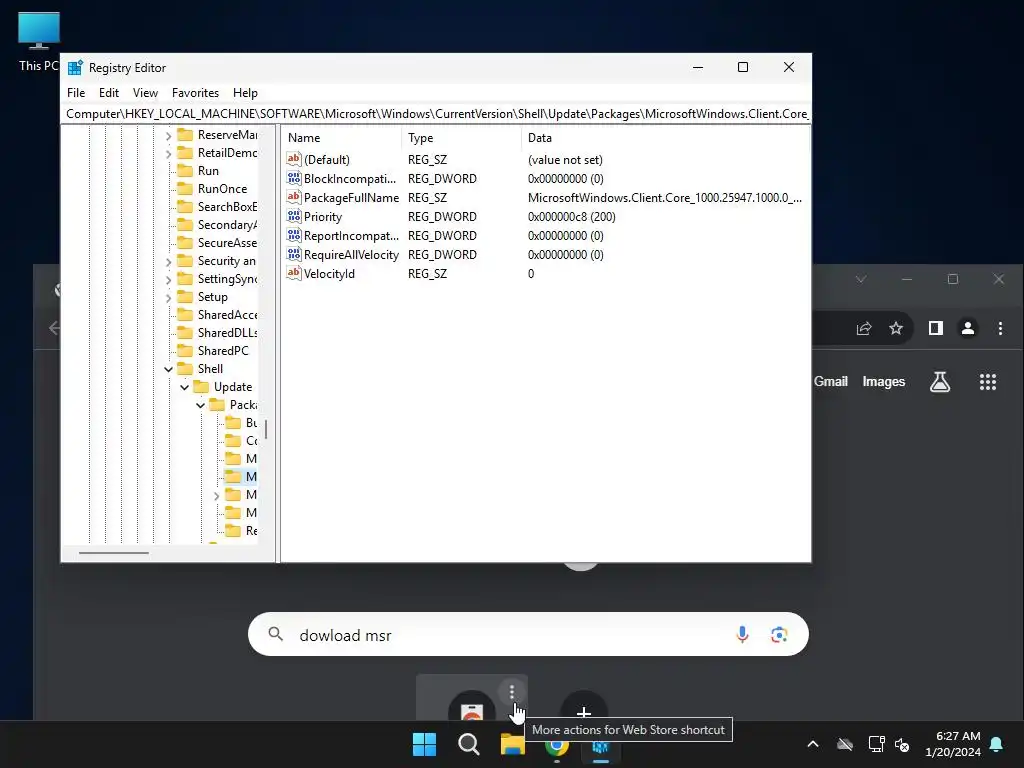Click the registry path address bar
The width and height of the screenshot is (1024, 768).
coord(436,114)
